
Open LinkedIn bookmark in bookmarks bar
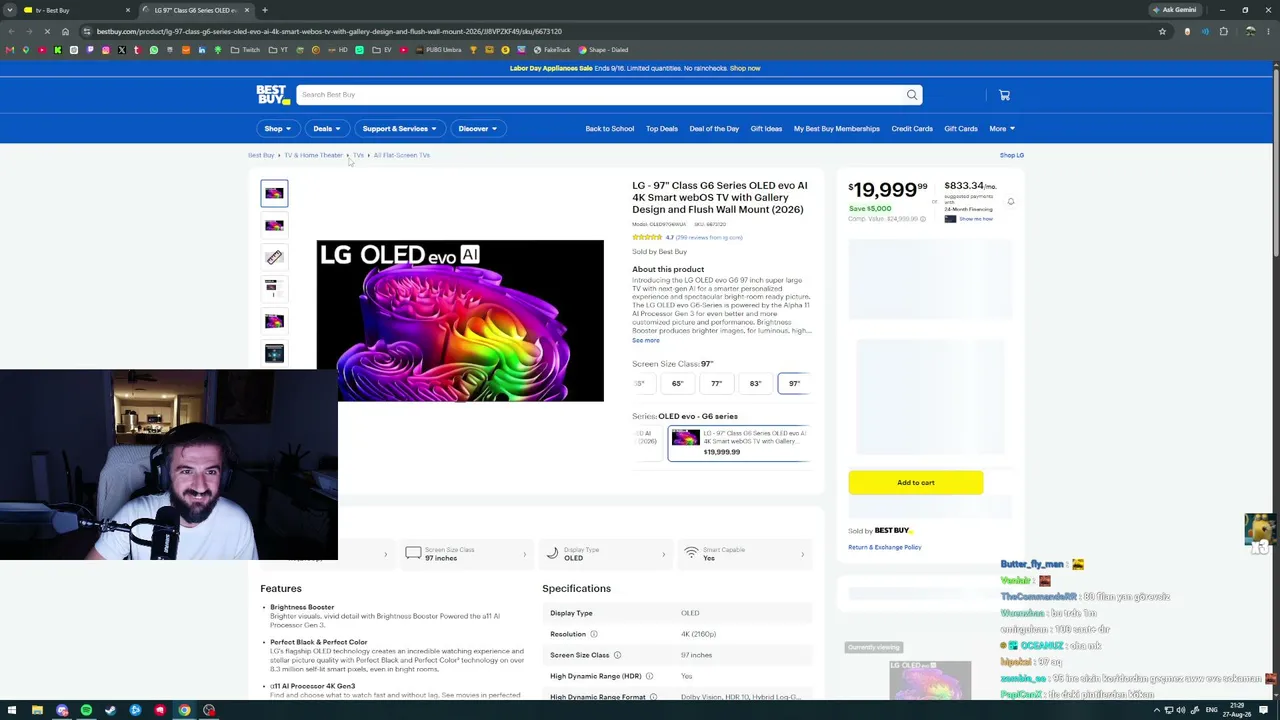201,50
